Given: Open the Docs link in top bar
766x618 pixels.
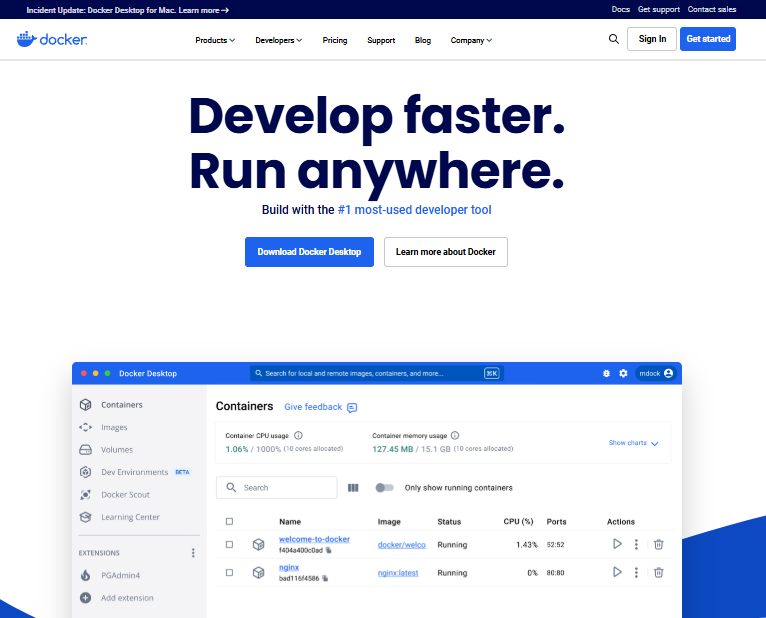Looking at the screenshot, I should [620, 9].
